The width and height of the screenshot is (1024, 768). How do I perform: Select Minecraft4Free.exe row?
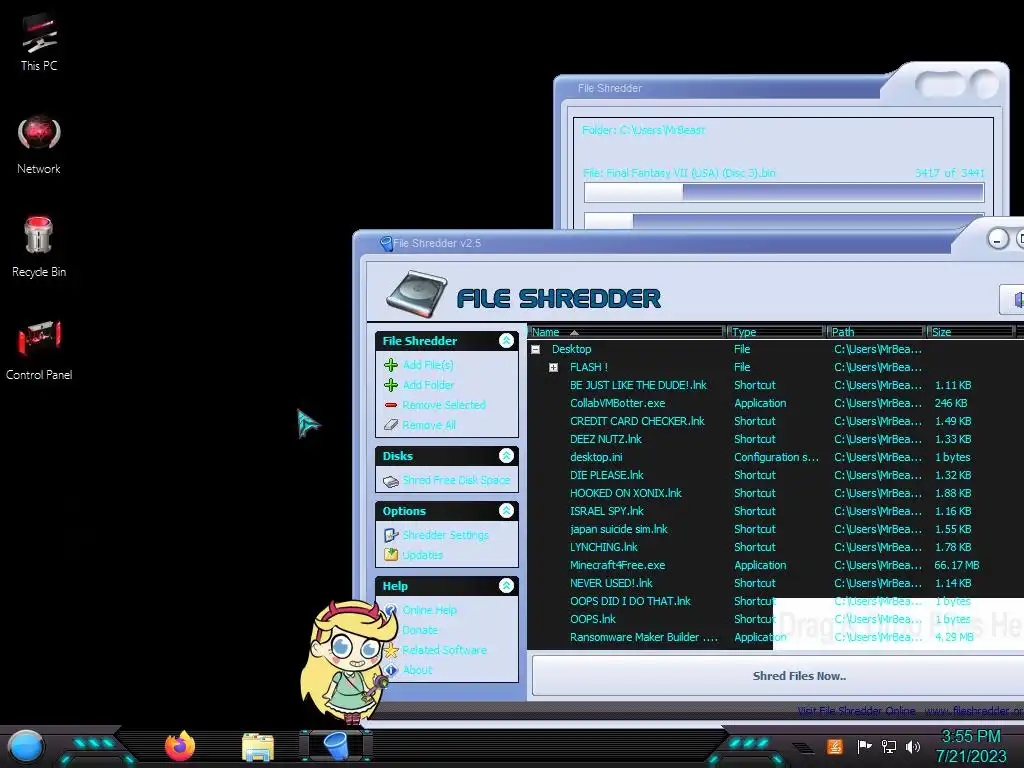point(776,565)
